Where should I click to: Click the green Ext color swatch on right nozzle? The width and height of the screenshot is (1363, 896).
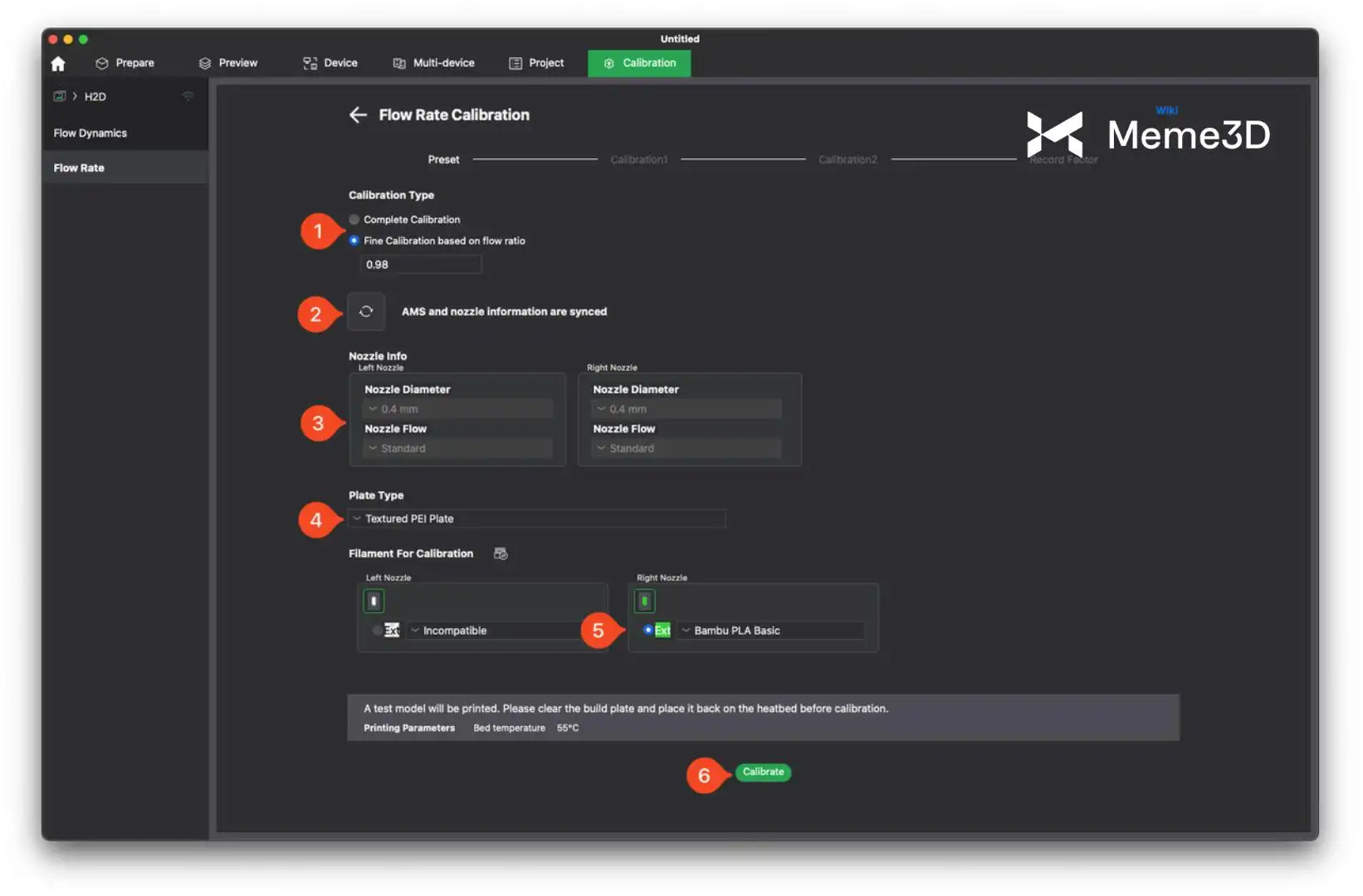click(x=662, y=631)
